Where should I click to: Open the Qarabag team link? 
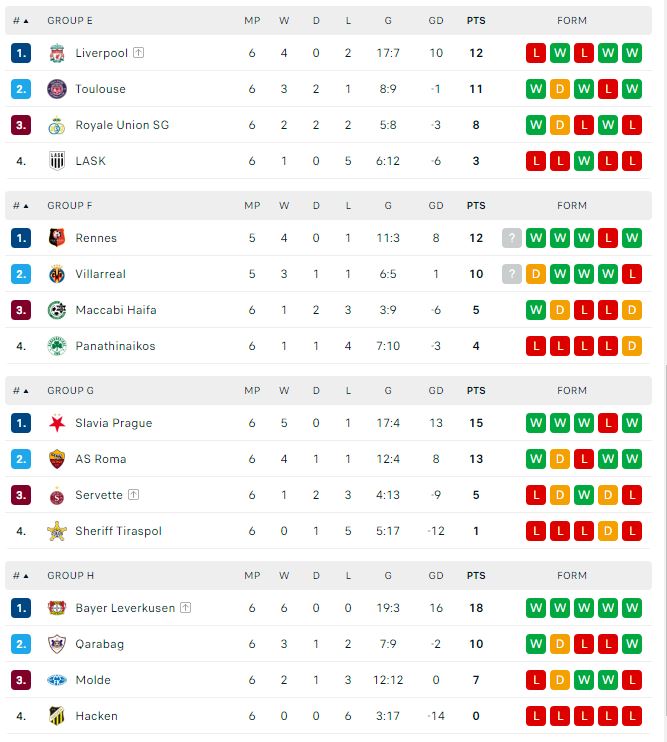pos(99,644)
